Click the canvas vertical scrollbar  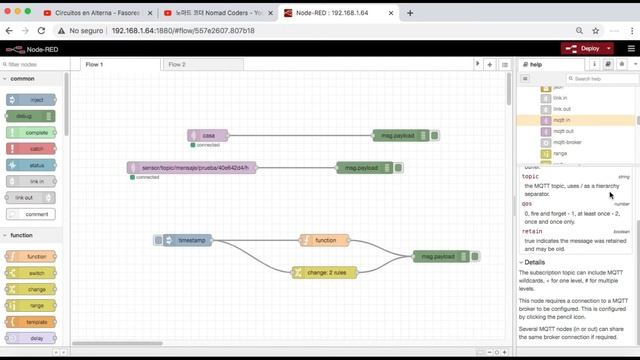tap(509, 89)
